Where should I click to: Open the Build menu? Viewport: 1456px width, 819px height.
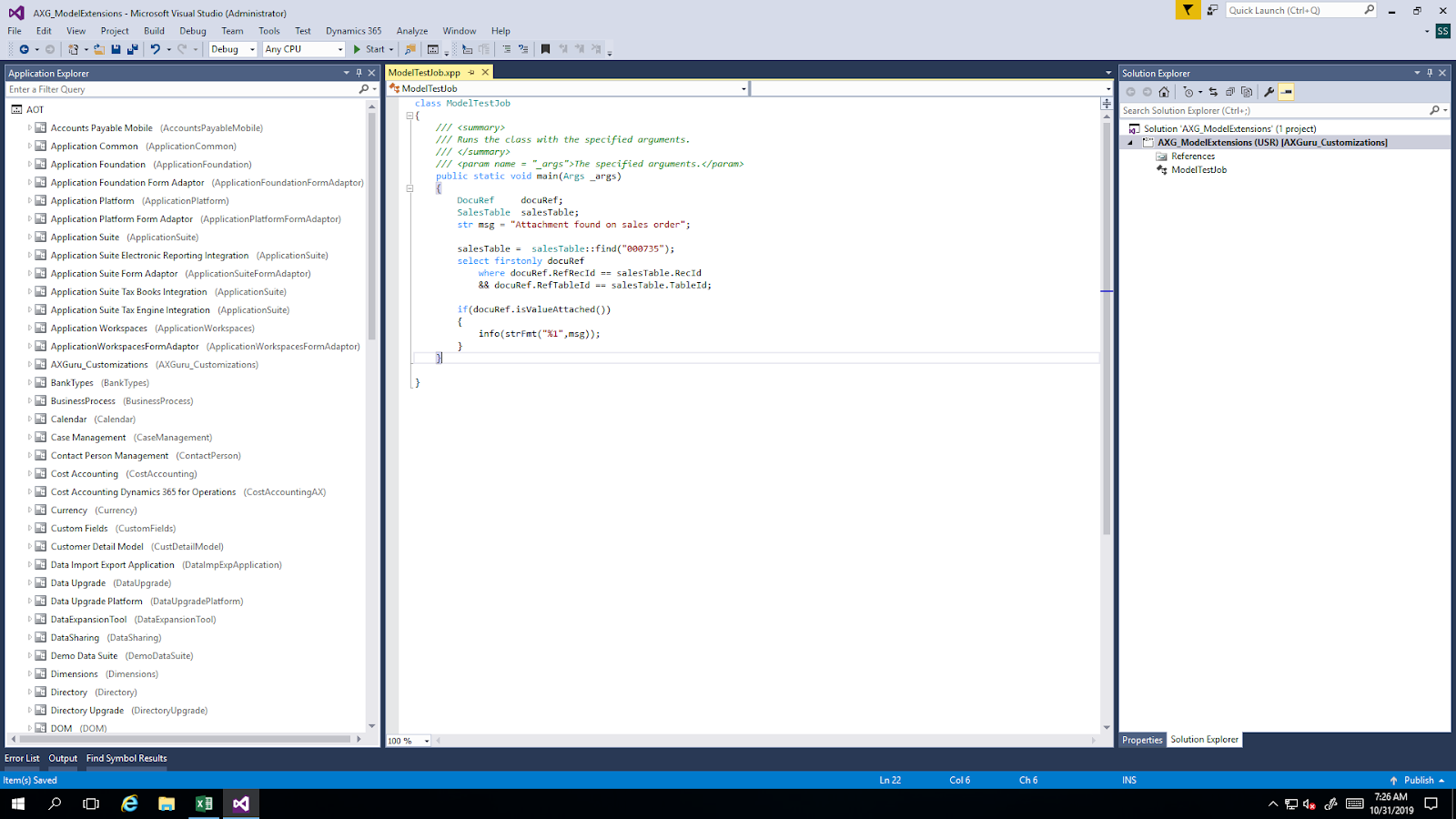click(x=154, y=31)
